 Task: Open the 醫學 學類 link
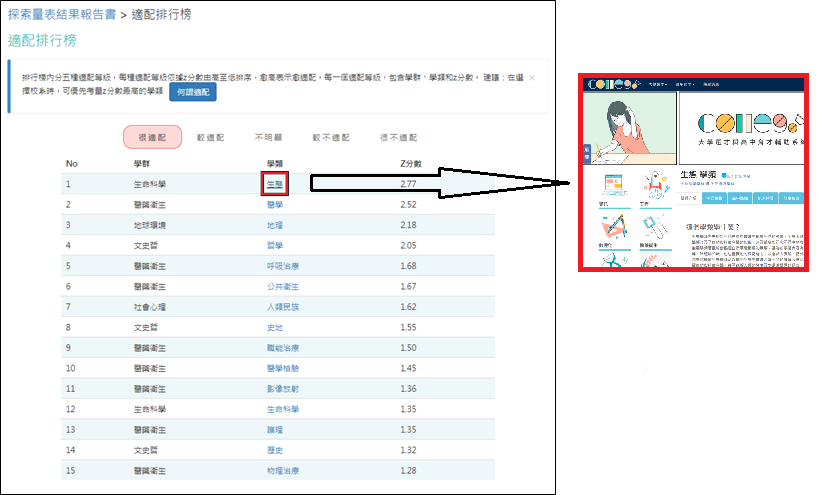275,205
